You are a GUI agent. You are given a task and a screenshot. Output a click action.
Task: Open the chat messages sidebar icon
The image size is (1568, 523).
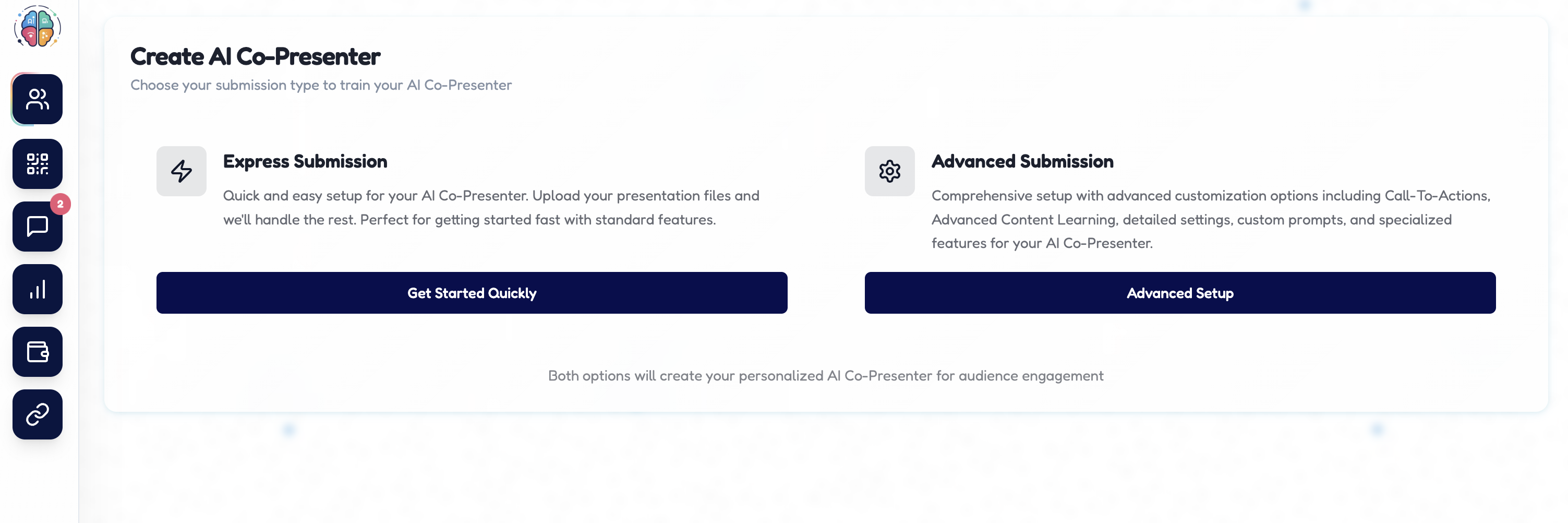tap(37, 227)
